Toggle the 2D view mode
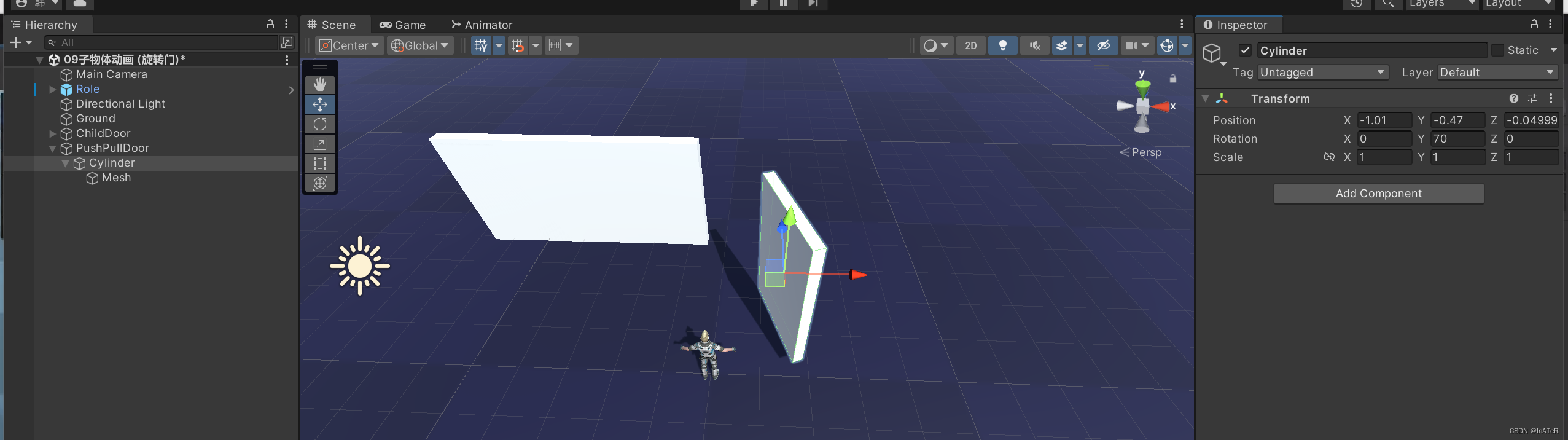 [970, 45]
